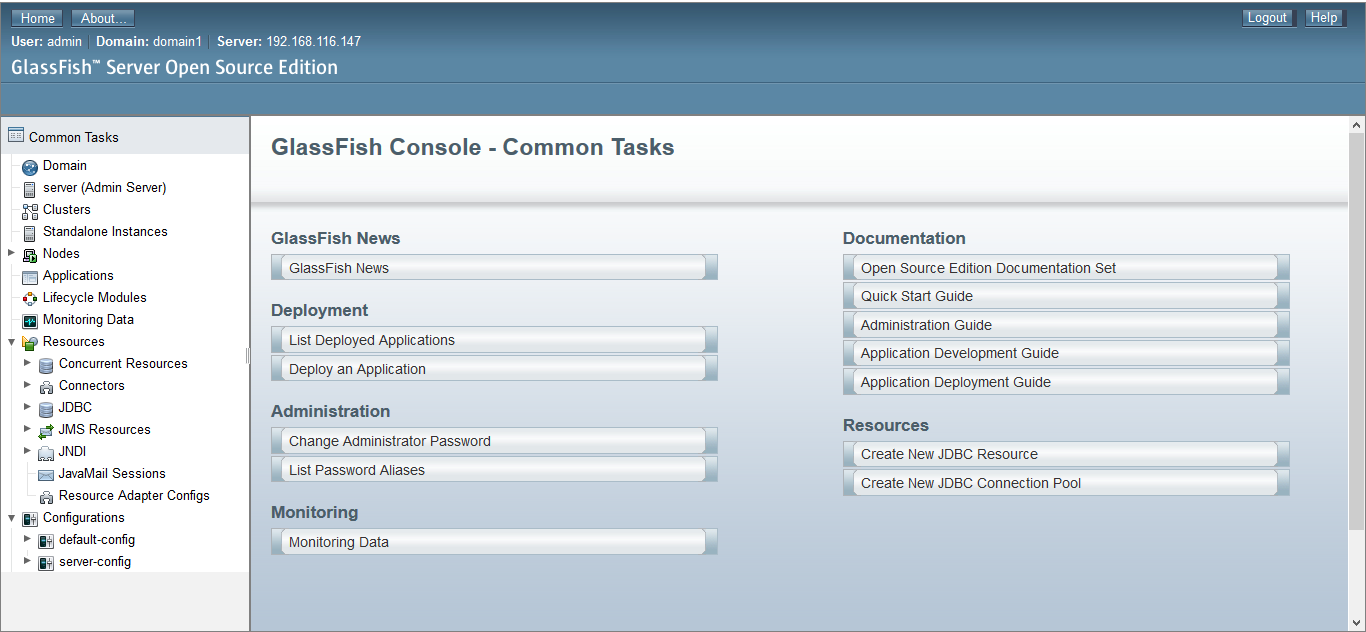Screen dimensions: 1366x632
Task: Click the JDBC database icon
Action: point(46,409)
